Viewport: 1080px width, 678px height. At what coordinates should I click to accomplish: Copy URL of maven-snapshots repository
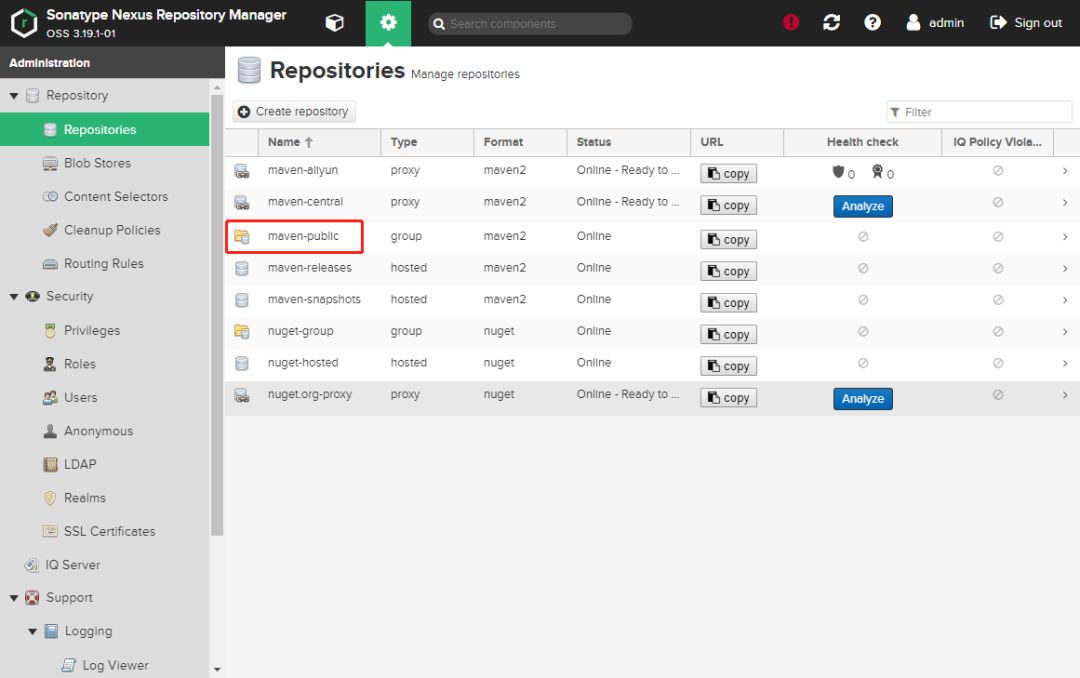click(729, 303)
